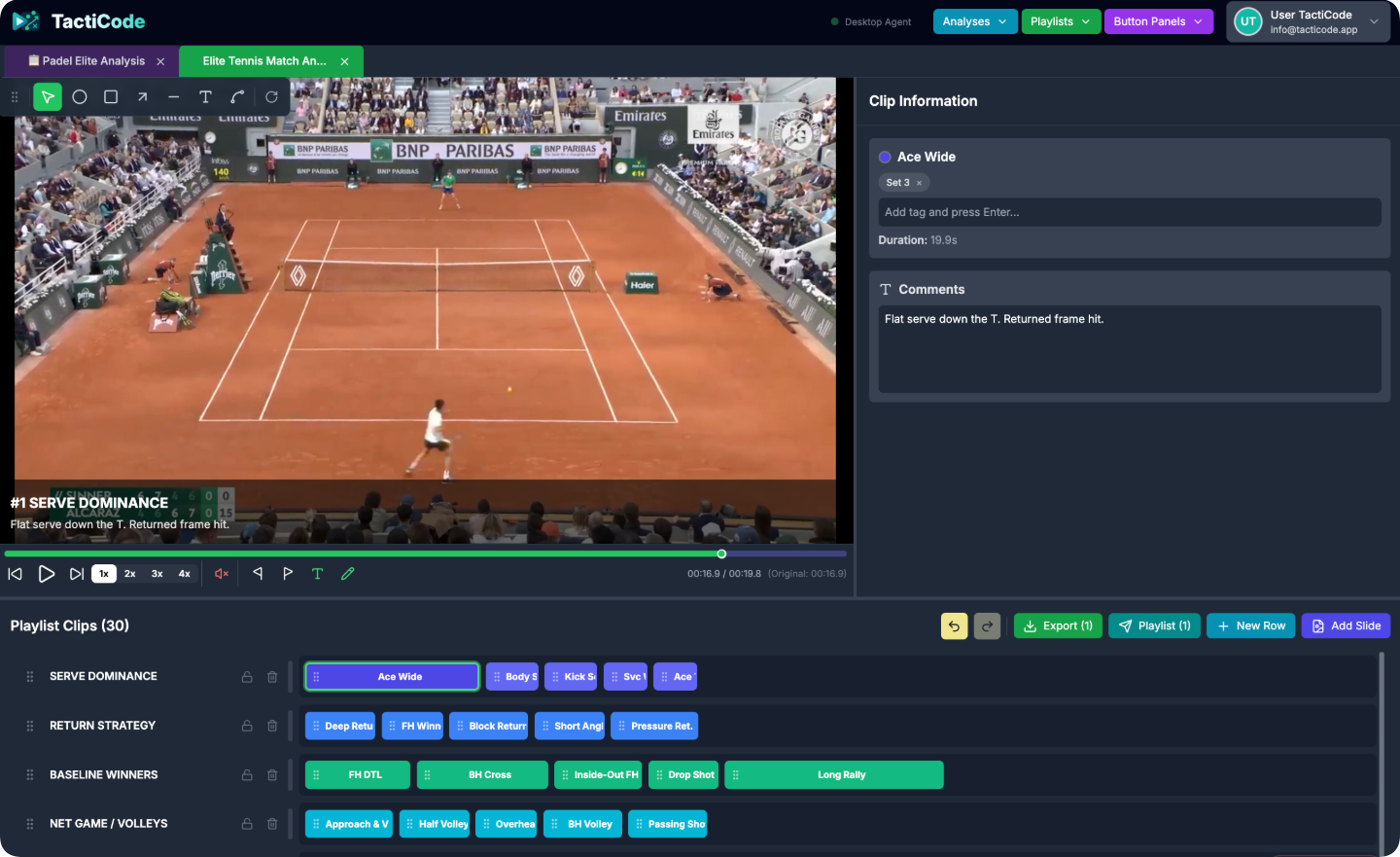The width and height of the screenshot is (1400, 857).
Task: Click the Playlist (1) button
Action: [1155, 626]
